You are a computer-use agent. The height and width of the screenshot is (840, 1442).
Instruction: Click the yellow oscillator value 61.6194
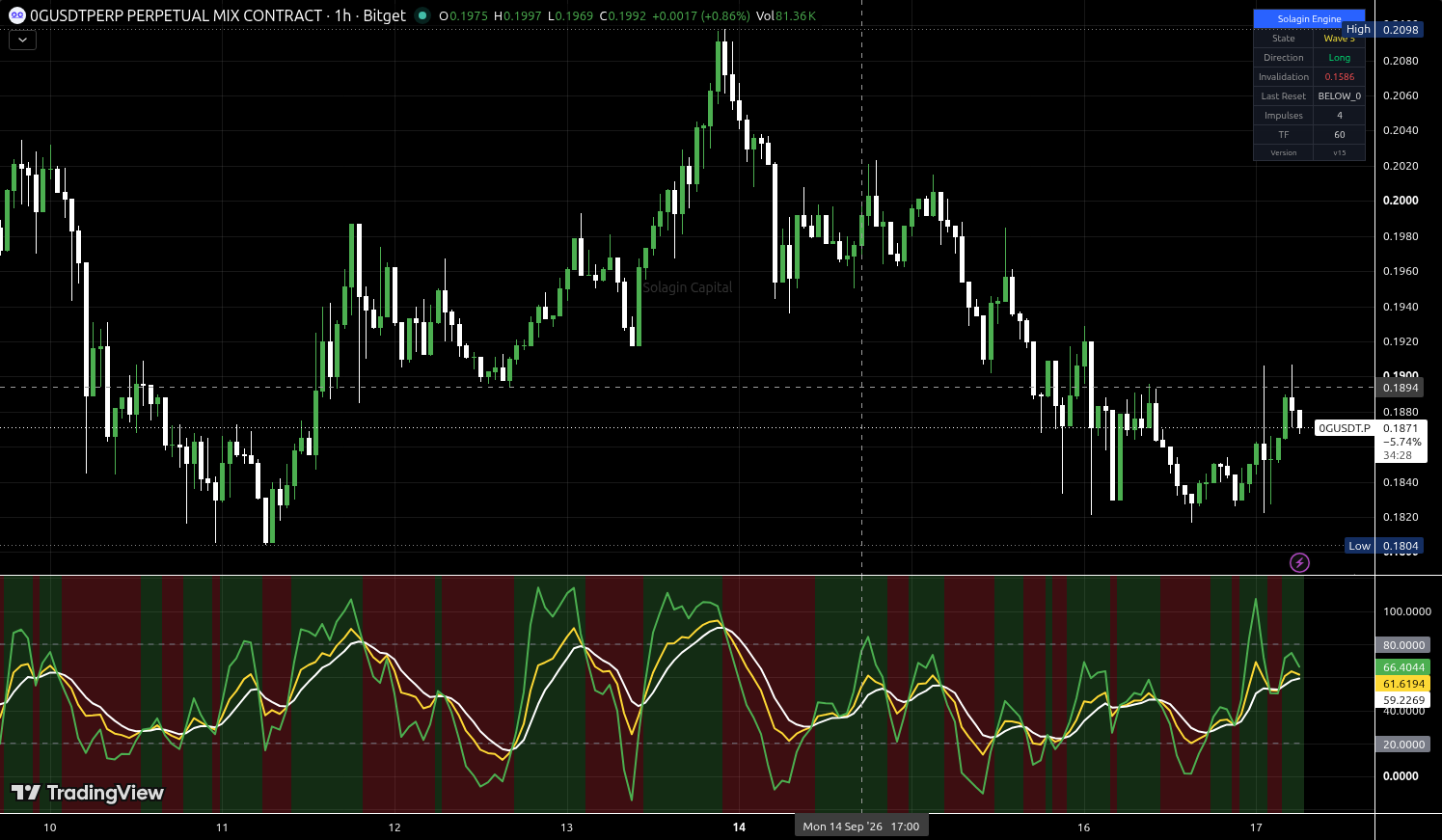1403,684
